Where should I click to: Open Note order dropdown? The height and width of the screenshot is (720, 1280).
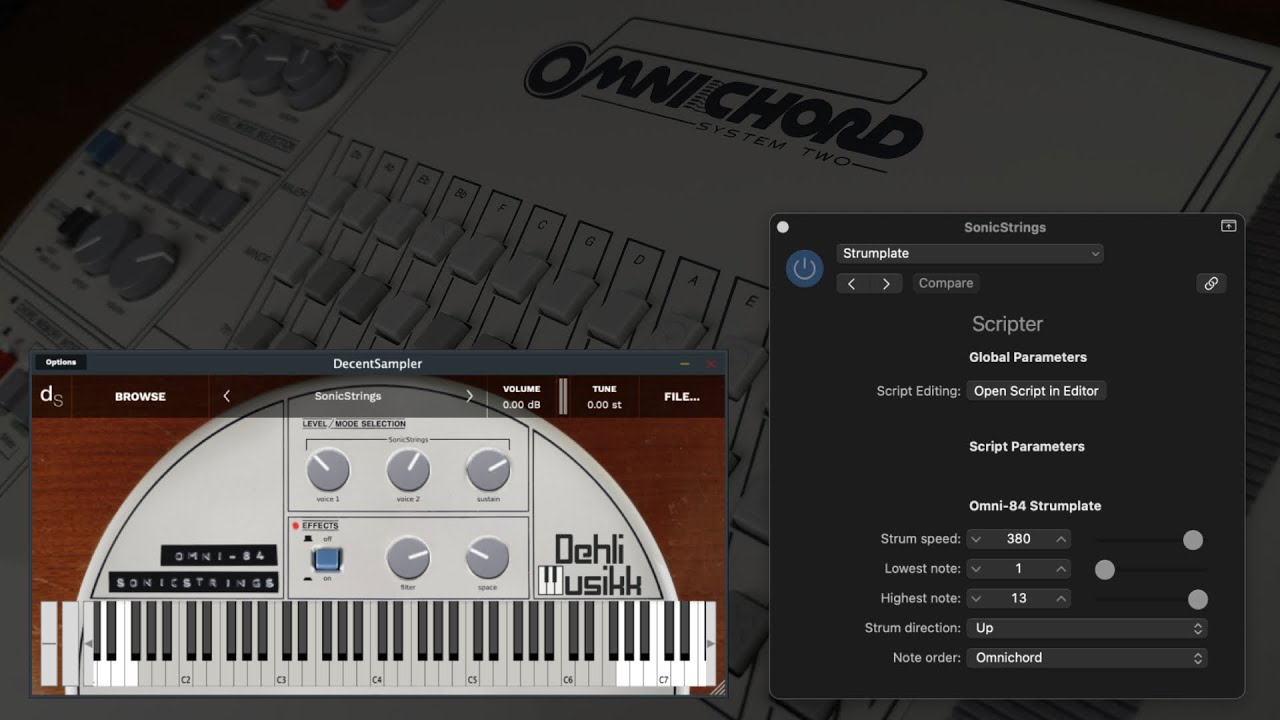click(x=1087, y=658)
